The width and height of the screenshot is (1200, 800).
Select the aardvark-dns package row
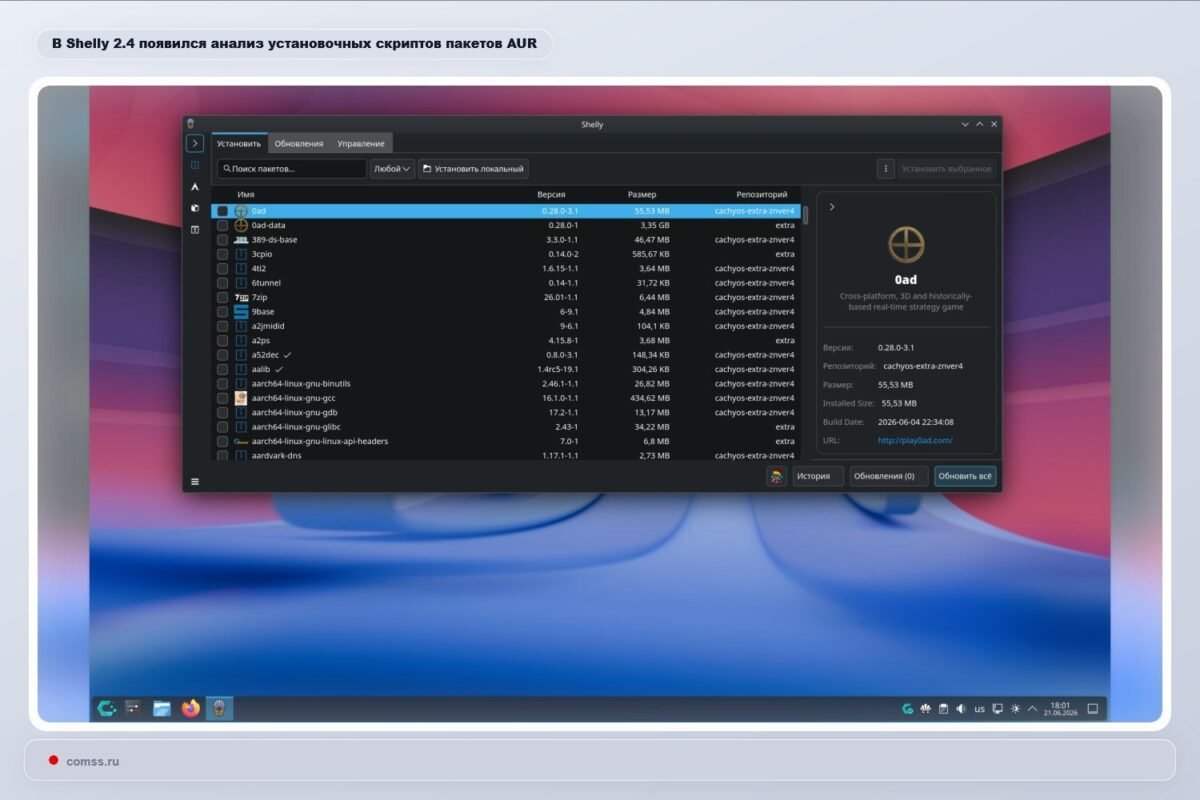(x=506, y=456)
